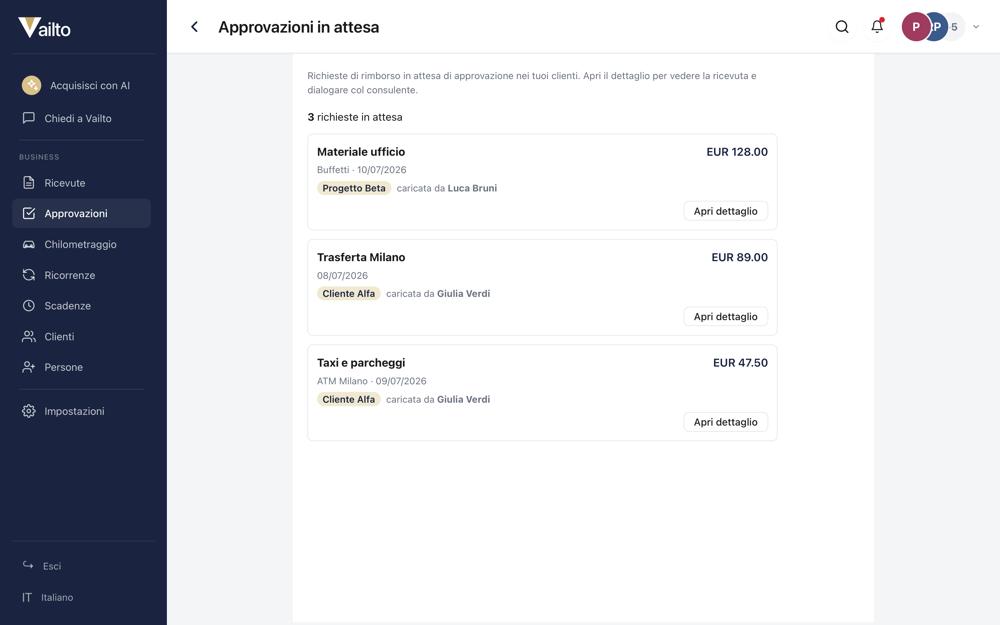Click the EUR 128.00 amount
The width and height of the screenshot is (1000, 625).
tap(737, 152)
